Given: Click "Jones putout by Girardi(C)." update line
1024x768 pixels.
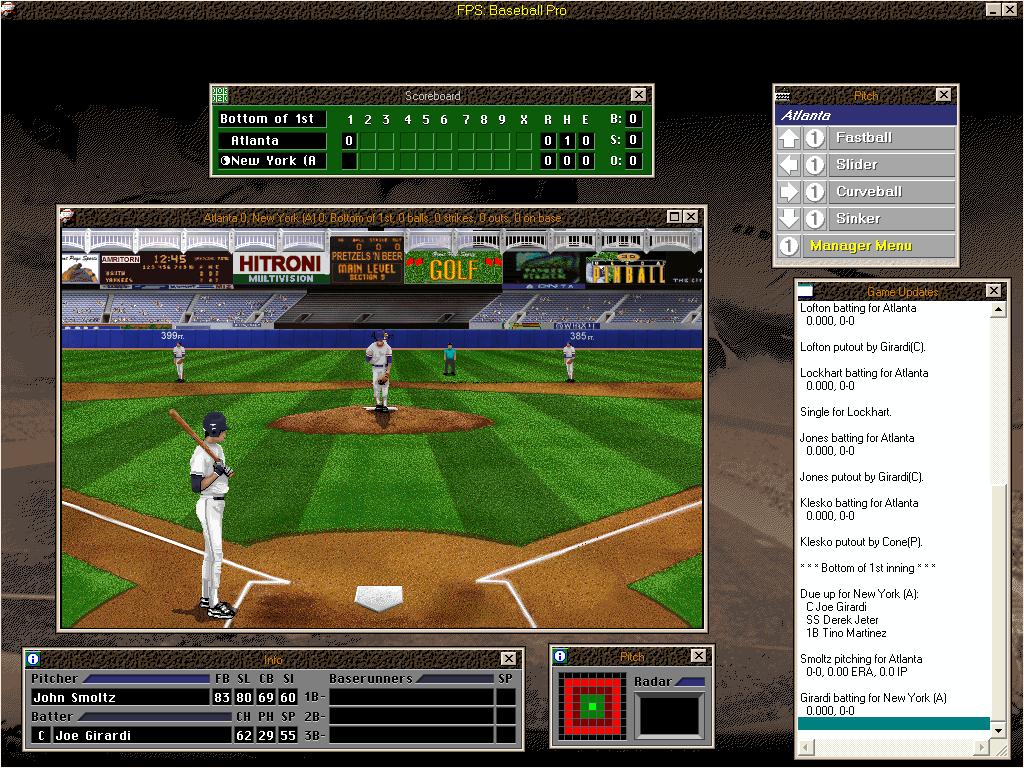Looking at the screenshot, I should pos(861,477).
